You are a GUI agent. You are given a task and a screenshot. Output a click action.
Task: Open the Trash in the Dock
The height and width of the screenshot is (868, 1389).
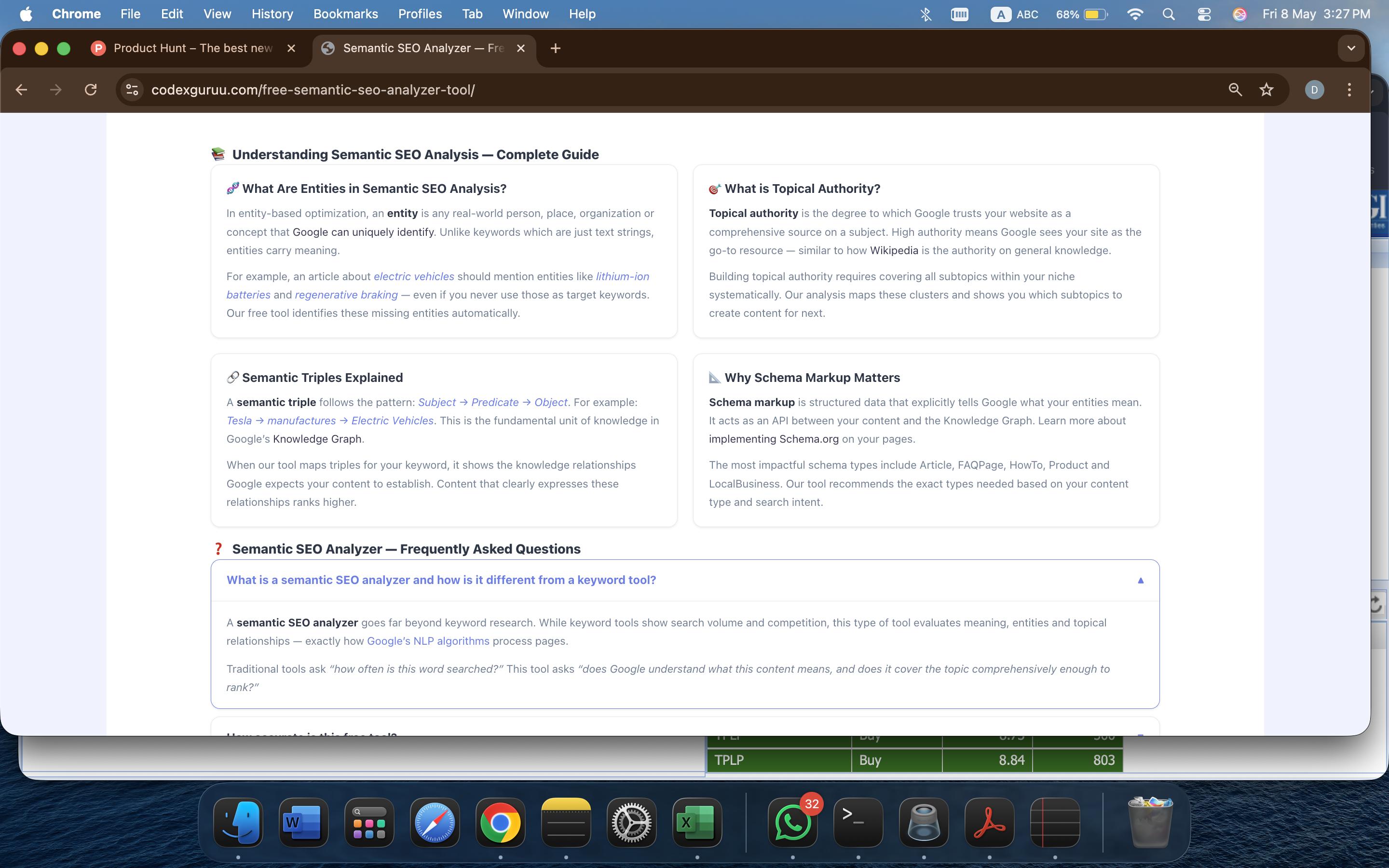(x=1150, y=823)
